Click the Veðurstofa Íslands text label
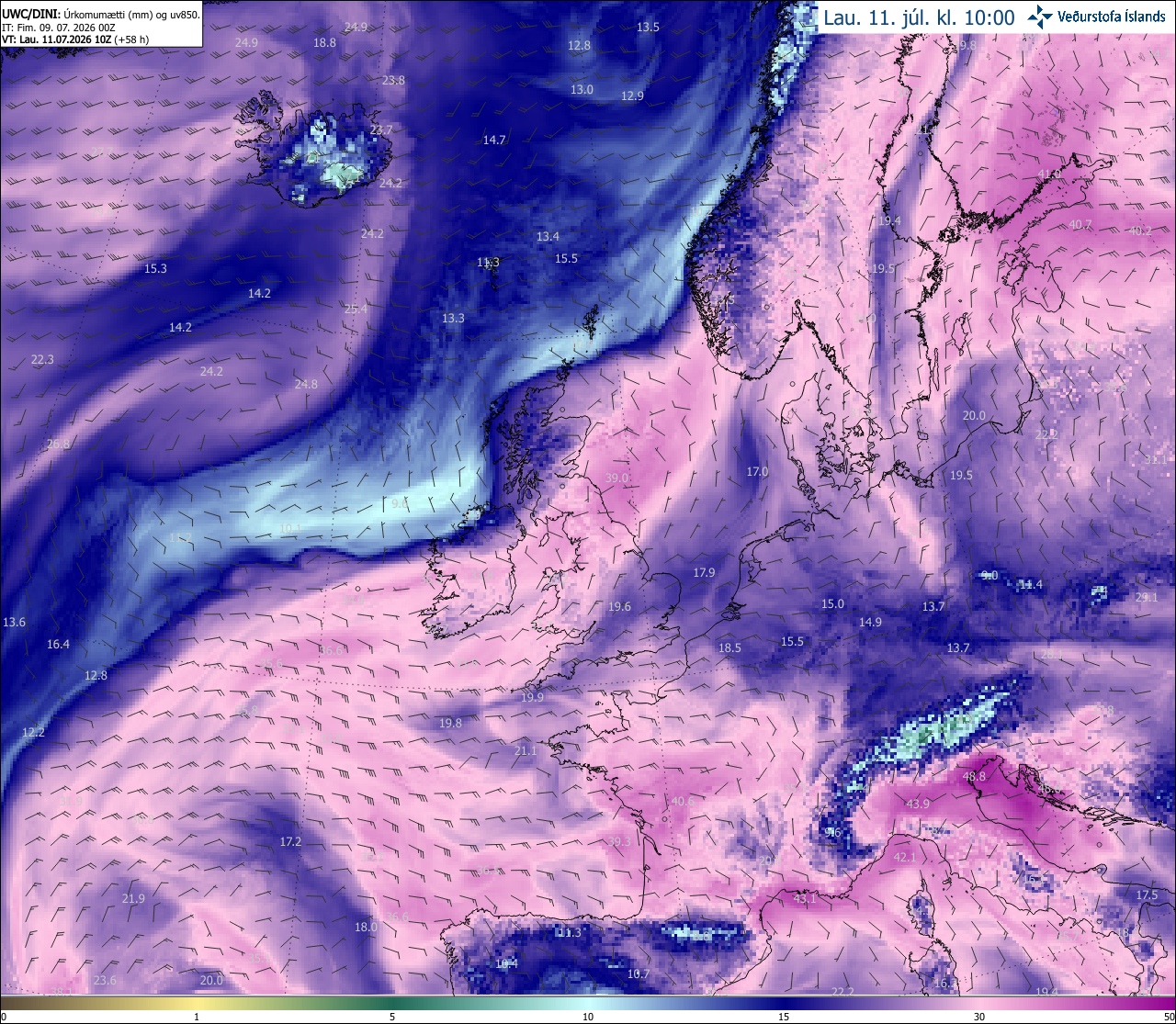Image resolution: width=1176 pixels, height=1024 pixels. point(1112,17)
